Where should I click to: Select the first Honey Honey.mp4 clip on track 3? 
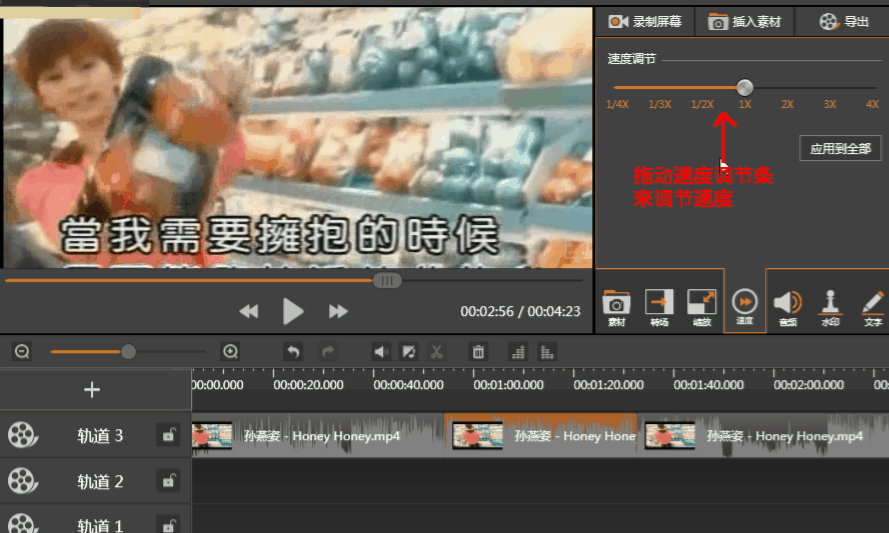tap(318, 435)
